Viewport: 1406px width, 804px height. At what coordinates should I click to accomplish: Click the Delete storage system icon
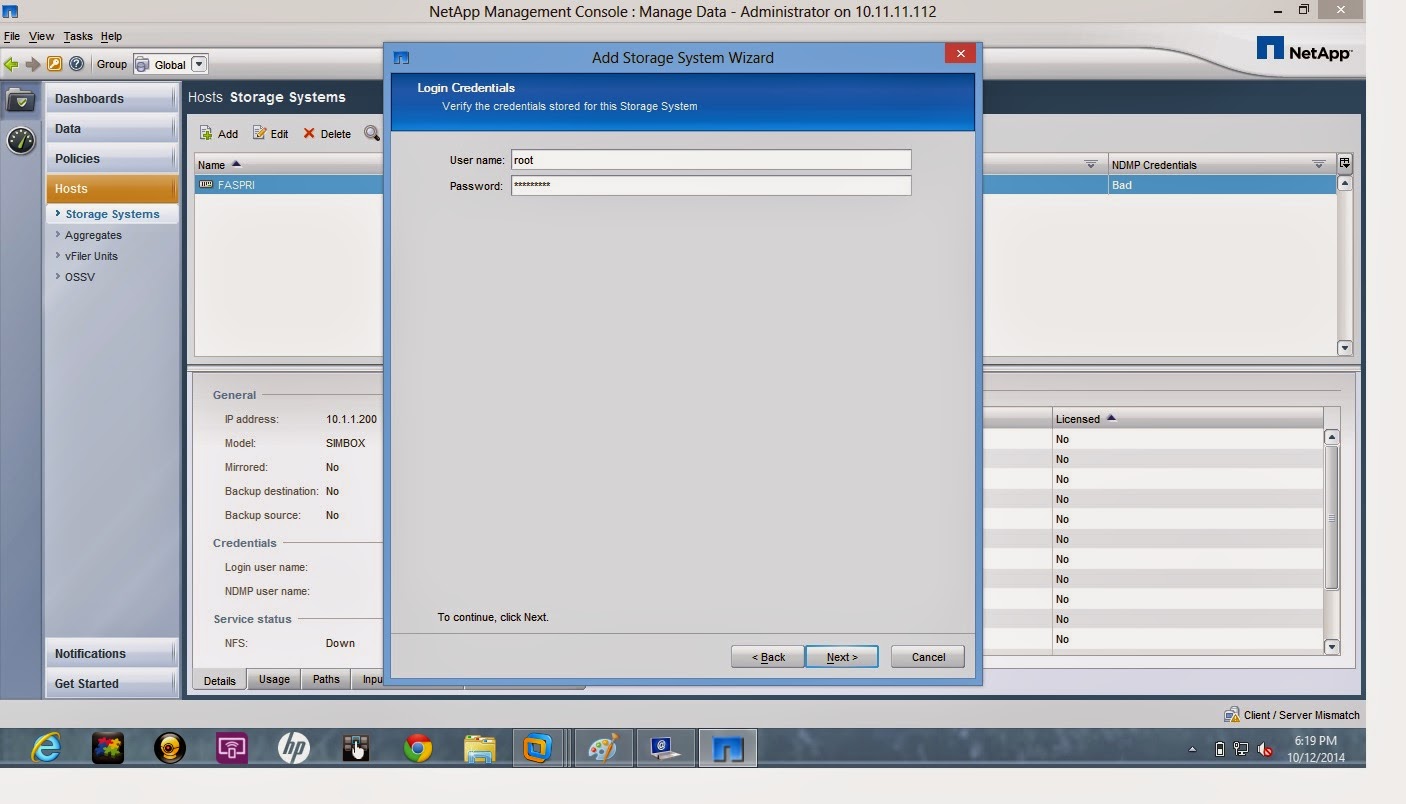327,133
